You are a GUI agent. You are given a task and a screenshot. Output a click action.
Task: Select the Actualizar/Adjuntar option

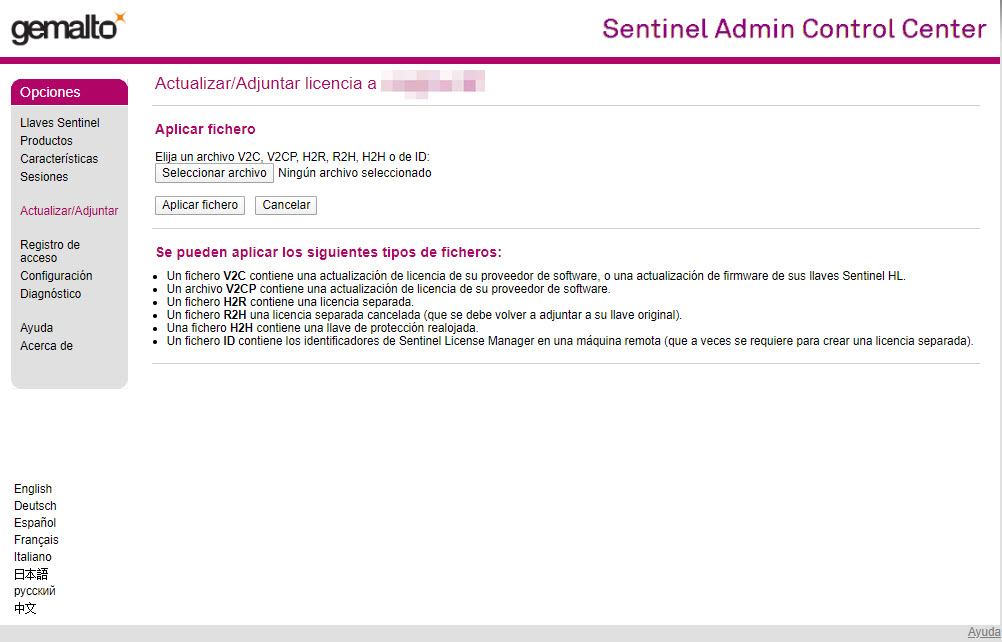(69, 211)
